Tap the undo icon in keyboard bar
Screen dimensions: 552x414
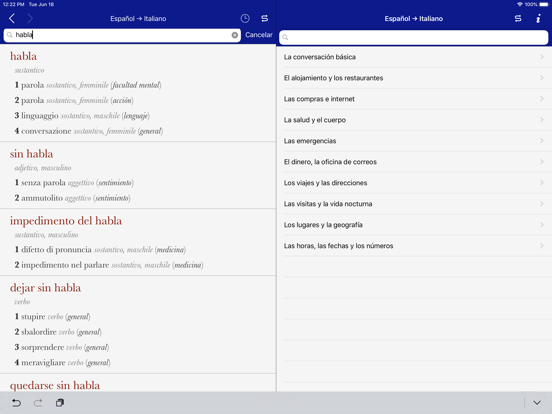[16, 402]
